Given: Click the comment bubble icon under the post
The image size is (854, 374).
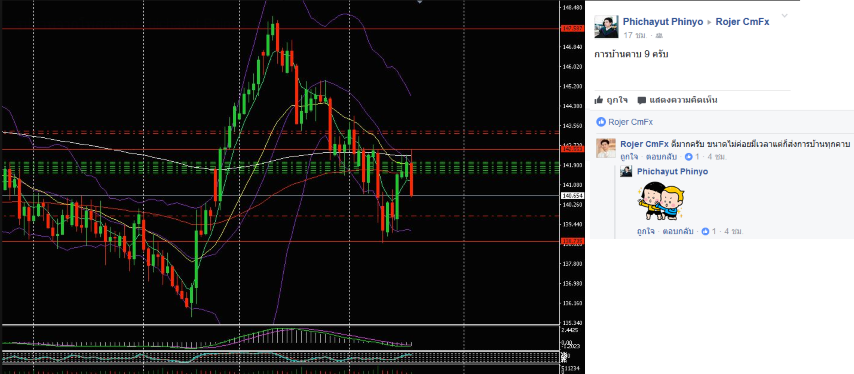Looking at the screenshot, I should (x=642, y=100).
